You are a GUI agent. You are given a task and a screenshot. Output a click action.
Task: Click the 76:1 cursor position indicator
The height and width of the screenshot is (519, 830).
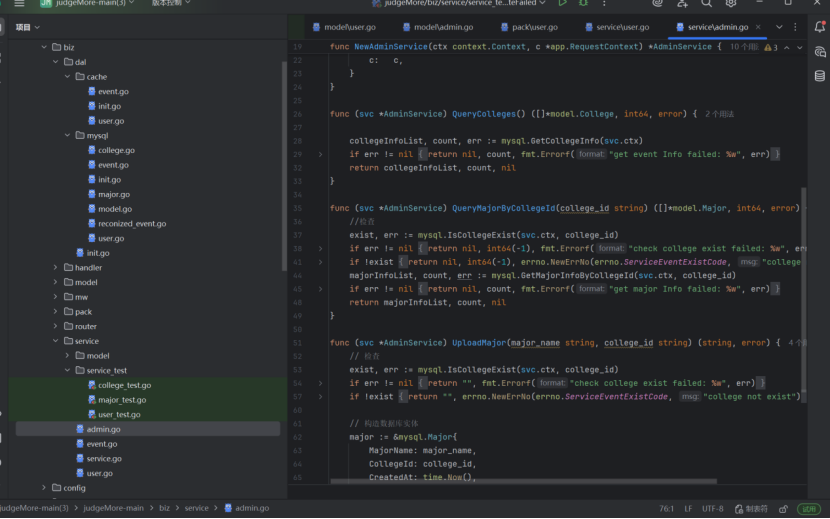click(666, 509)
